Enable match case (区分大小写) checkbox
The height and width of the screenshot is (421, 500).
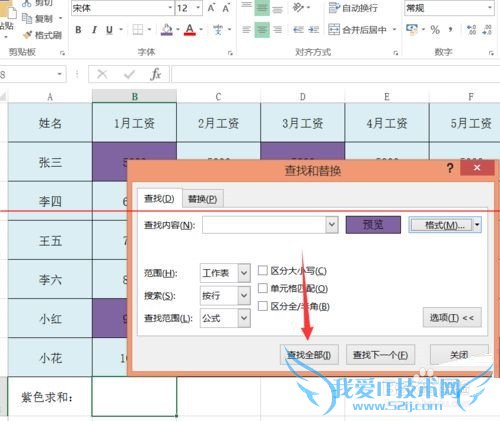coord(263,270)
